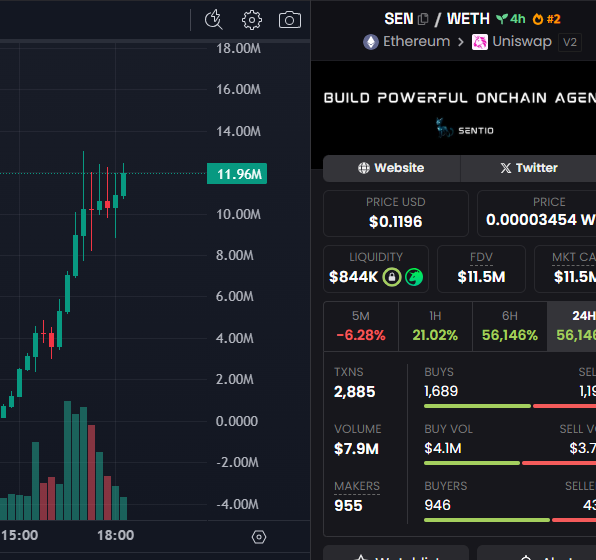596x560 pixels.
Task: Copy SEN token address icon
Action: tap(423, 19)
